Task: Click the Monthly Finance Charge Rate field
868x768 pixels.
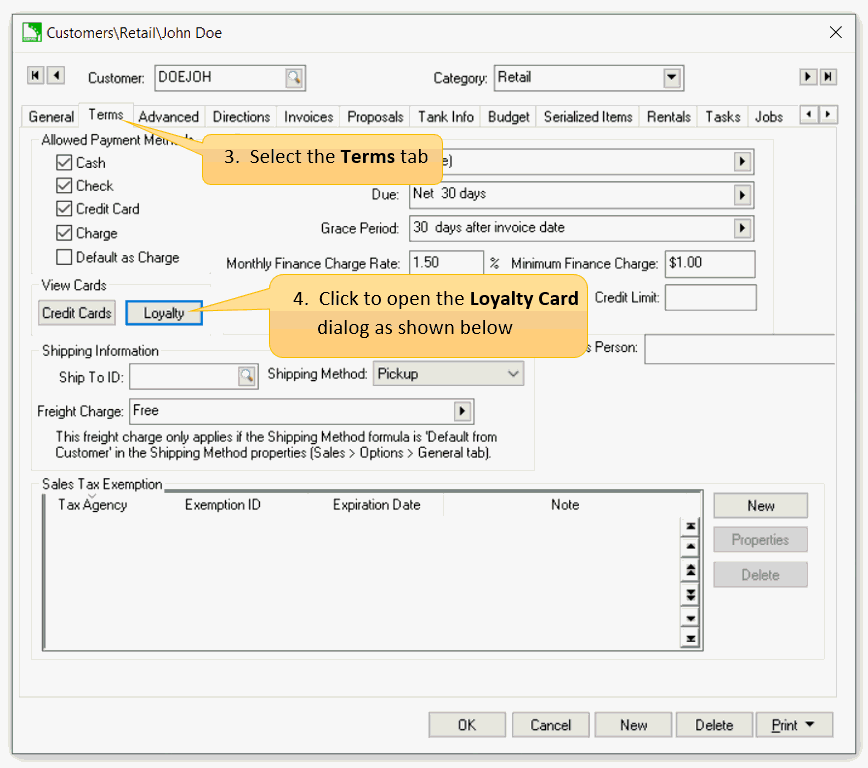Action: point(446,264)
